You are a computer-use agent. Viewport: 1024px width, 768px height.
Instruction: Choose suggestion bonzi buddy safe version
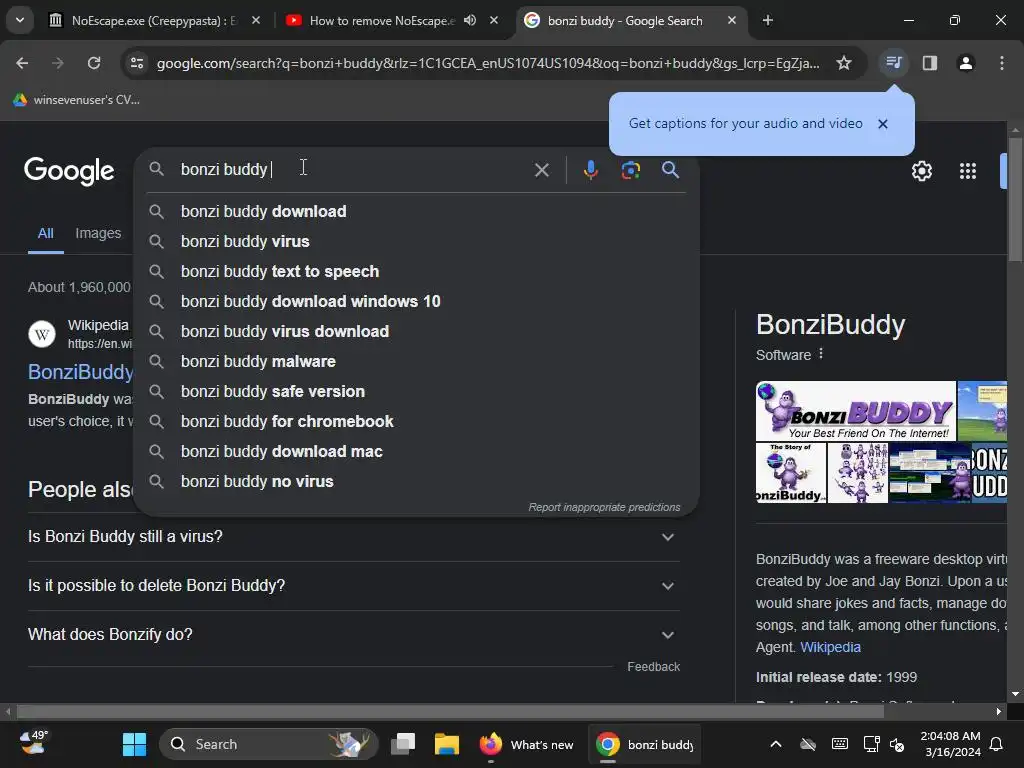click(417, 392)
